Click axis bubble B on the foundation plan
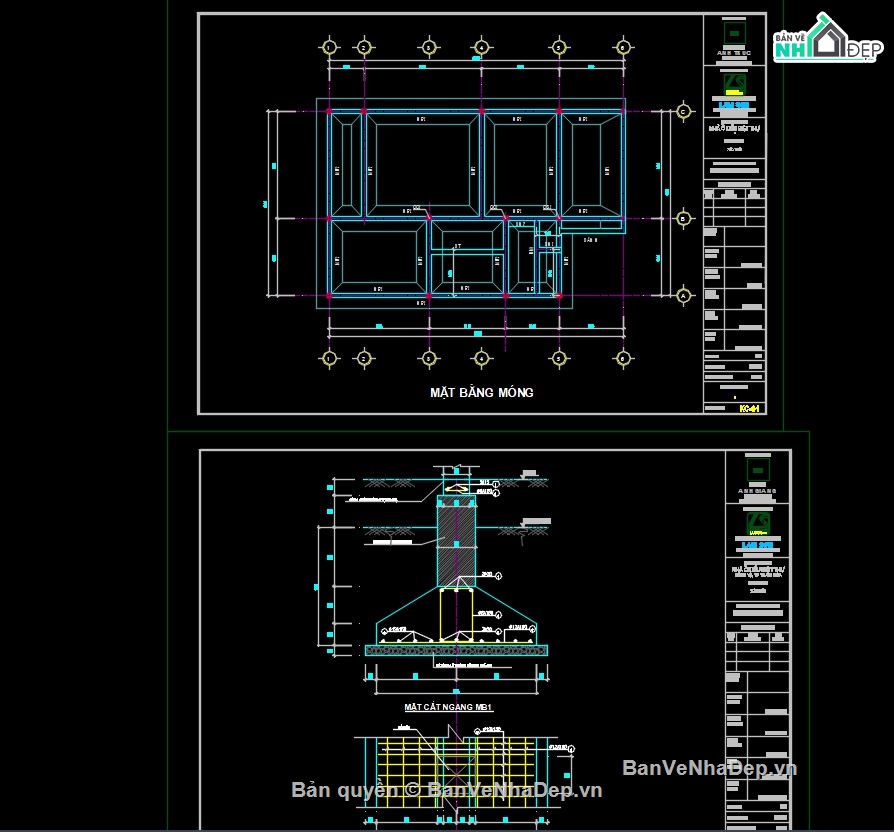The height and width of the screenshot is (832, 894). (x=684, y=218)
